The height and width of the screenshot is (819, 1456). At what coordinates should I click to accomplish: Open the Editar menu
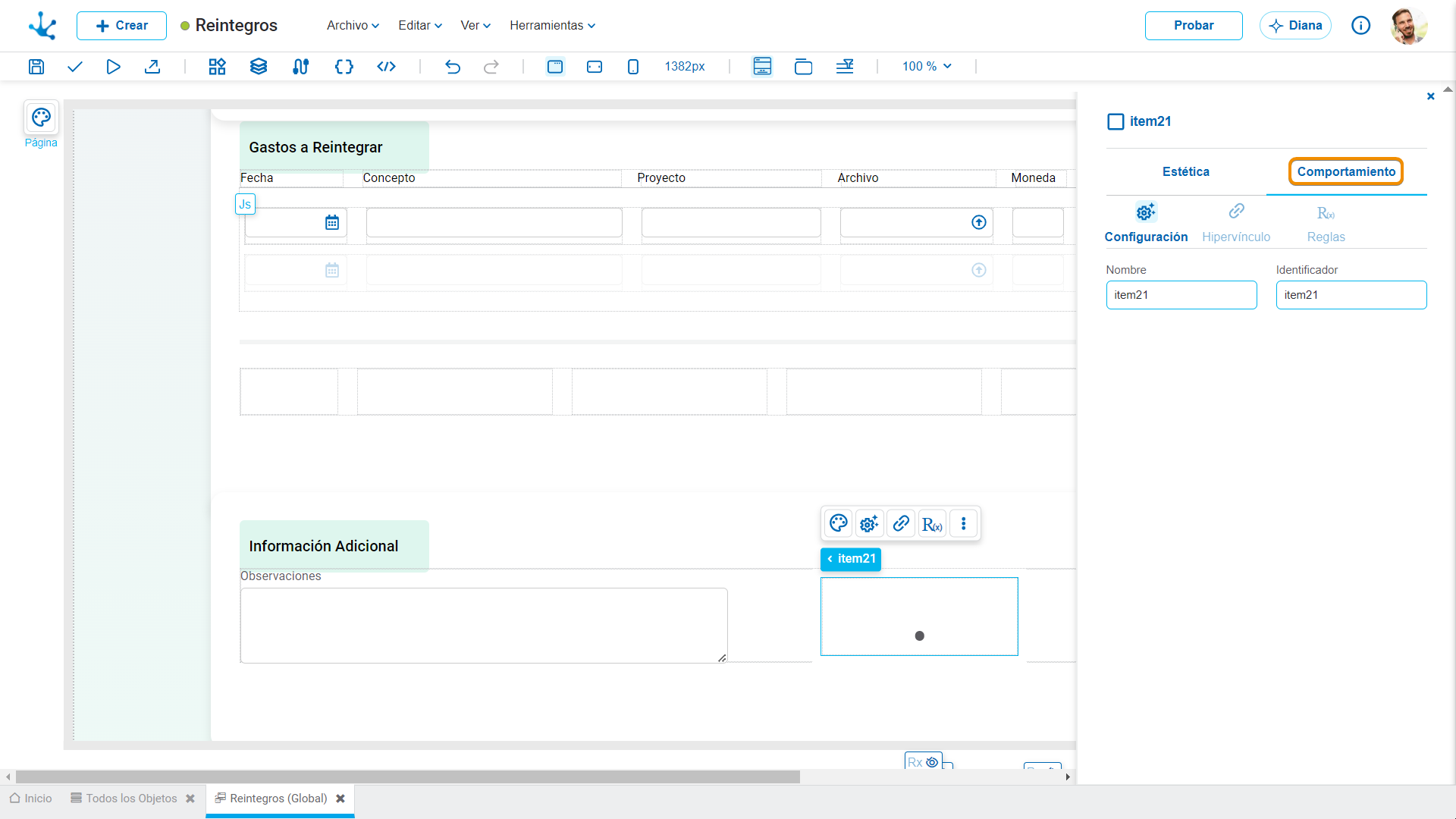[x=420, y=25]
